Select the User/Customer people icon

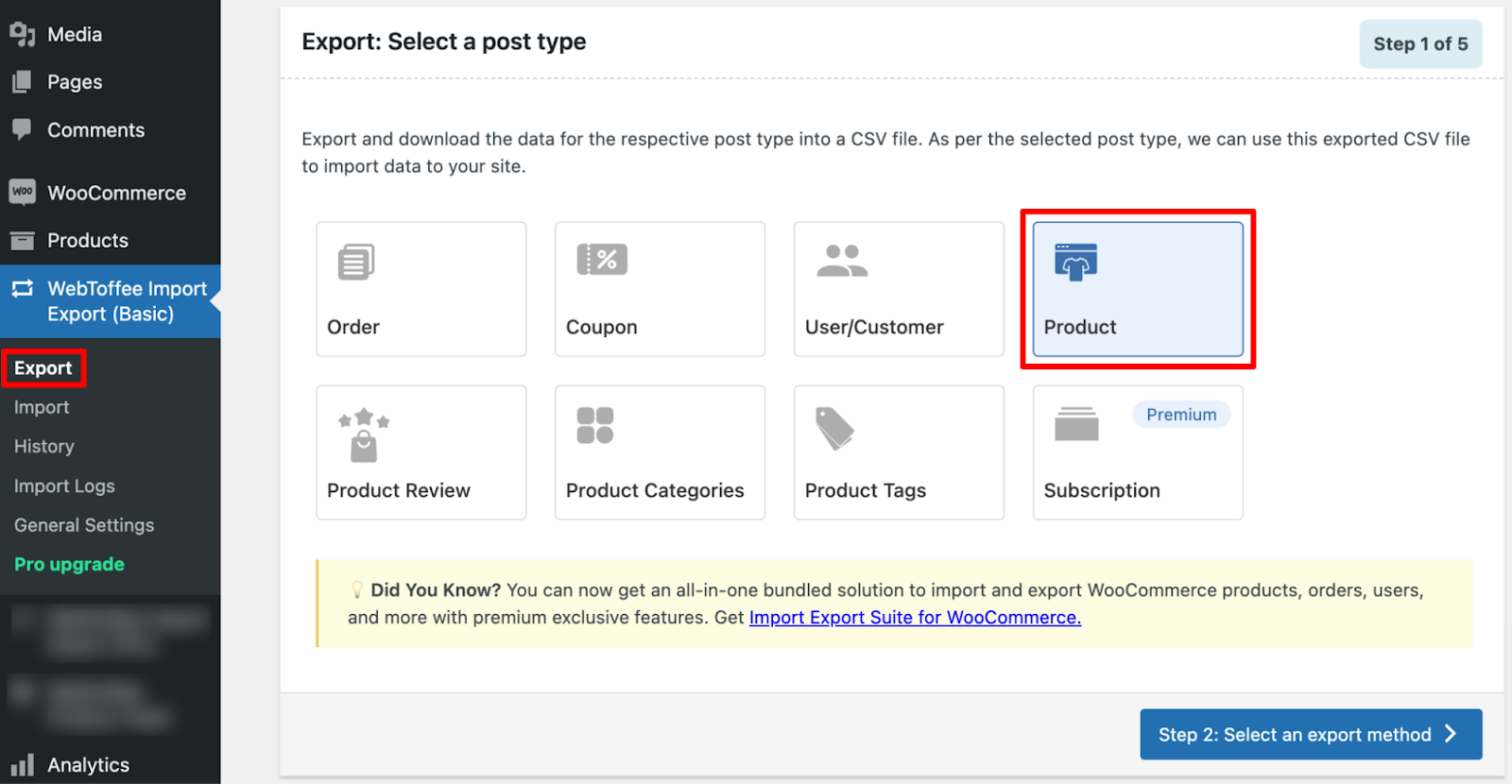(x=842, y=261)
